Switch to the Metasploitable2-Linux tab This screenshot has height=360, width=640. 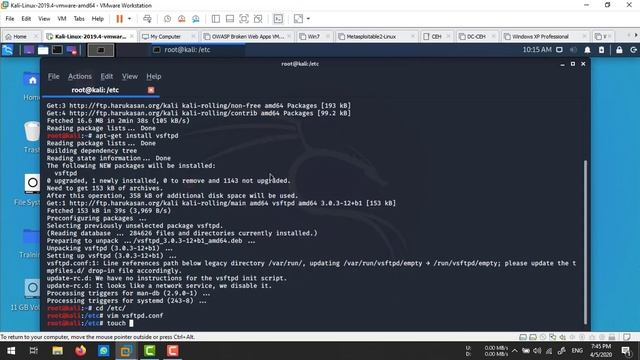coord(371,36)
